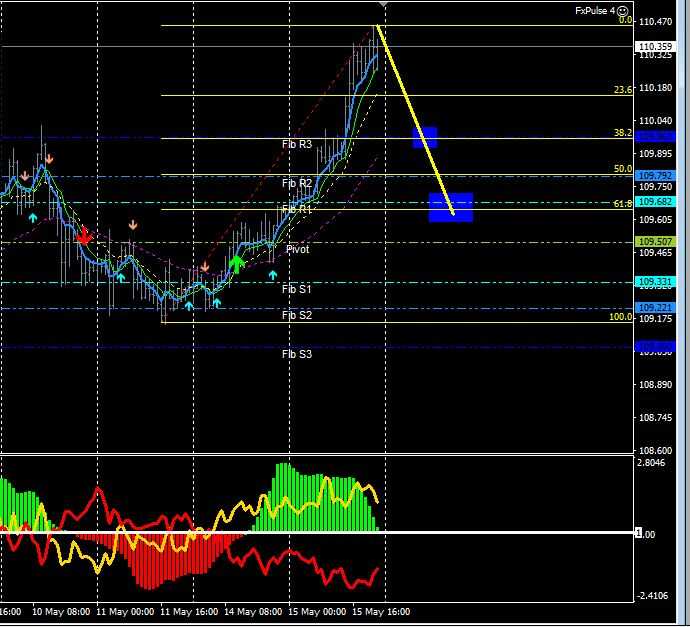Click the gray chart shift triangle at top
This screenshot has width=690, height=627.
click(383, 4)
